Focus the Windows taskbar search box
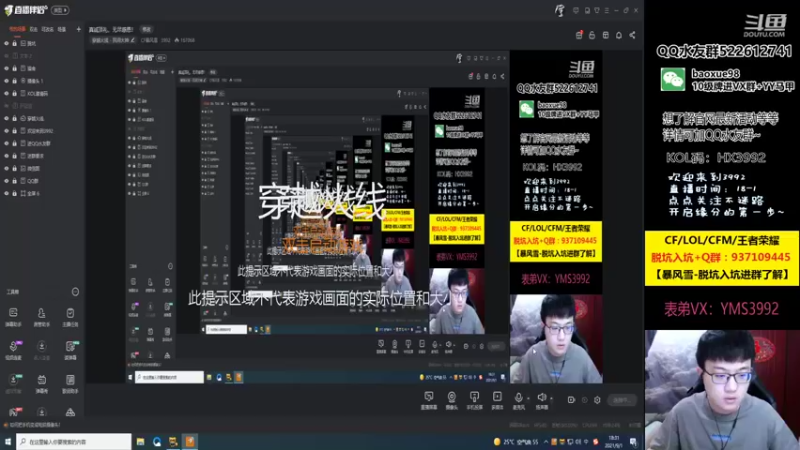This screenshot has height=450, width=800. (73, 442)
